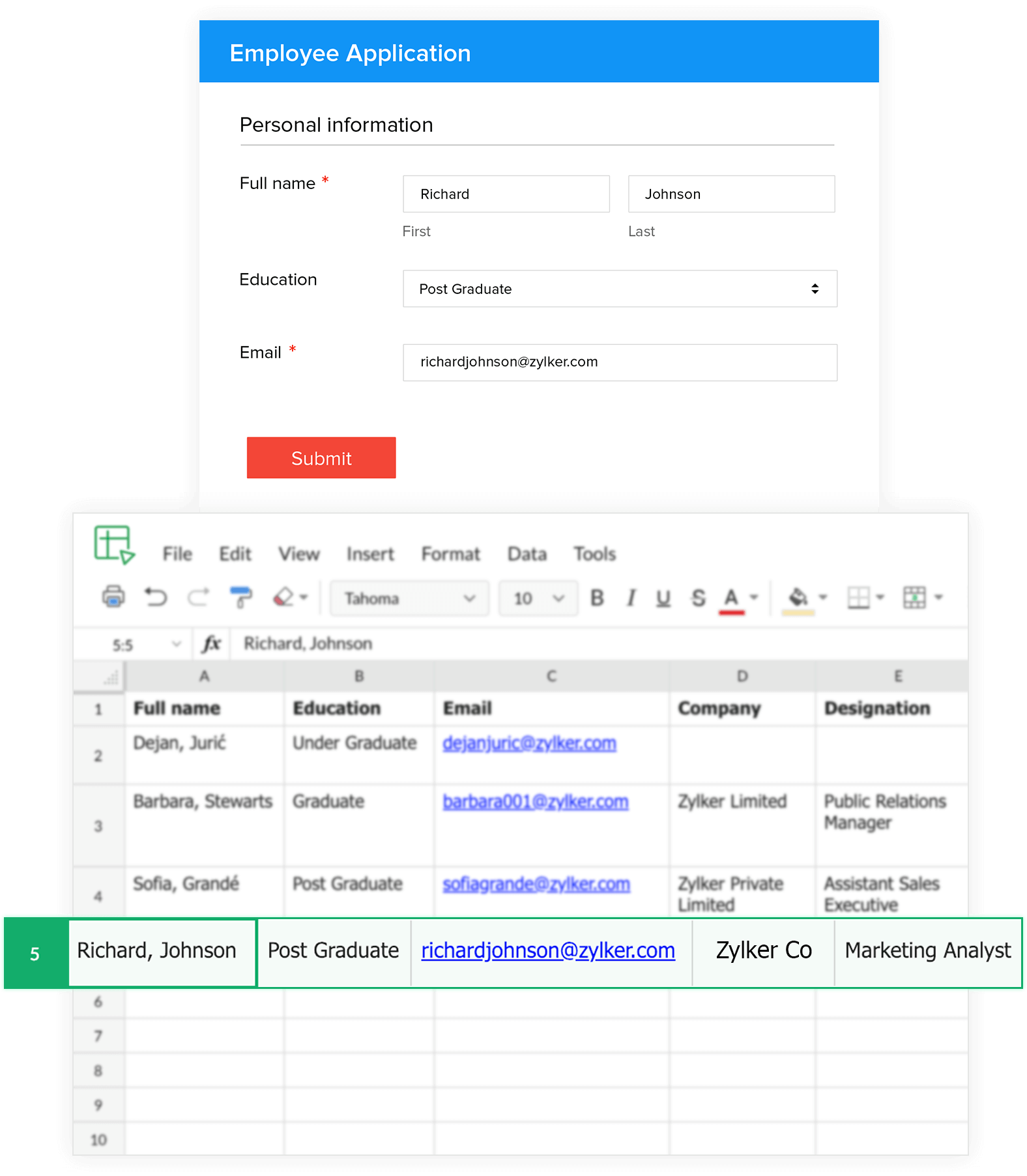
Task: Expand the Merge cells options arrow
Action: pyautogui.click(x=939, y=597)
